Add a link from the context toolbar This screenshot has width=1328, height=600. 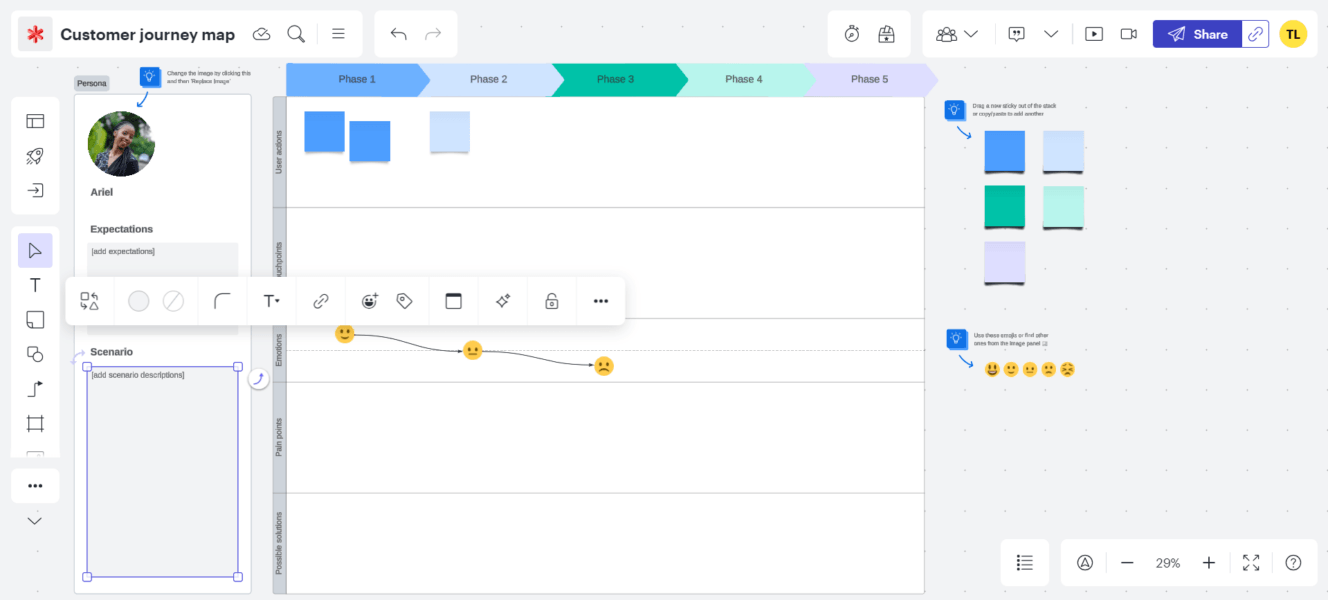point(321,300)
